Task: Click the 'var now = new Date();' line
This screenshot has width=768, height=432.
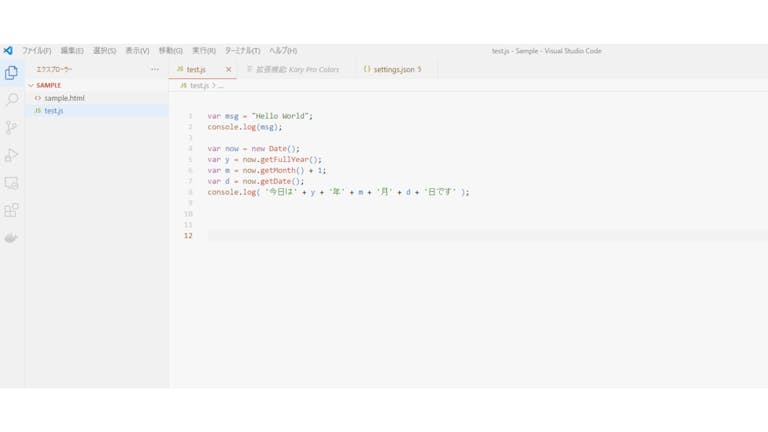Action: point(253,148)
